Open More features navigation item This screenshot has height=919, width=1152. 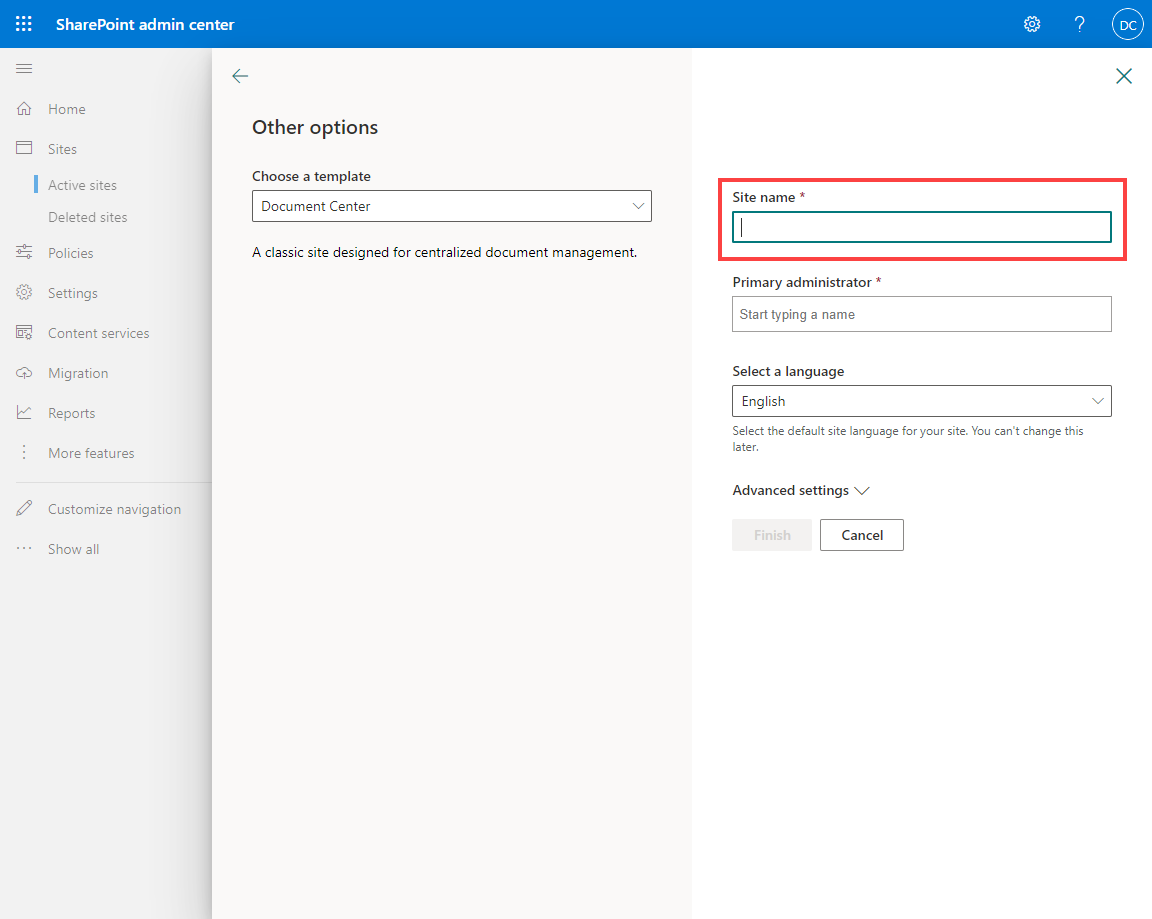[x=91, y=453]
